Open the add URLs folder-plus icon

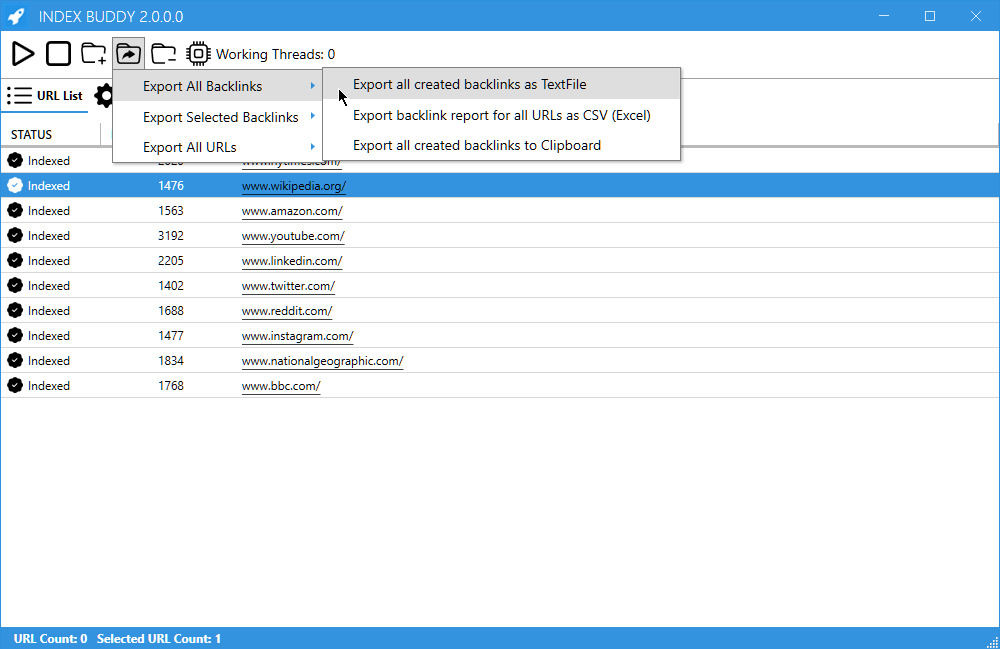pyautogui.click(x=93, y=53)
